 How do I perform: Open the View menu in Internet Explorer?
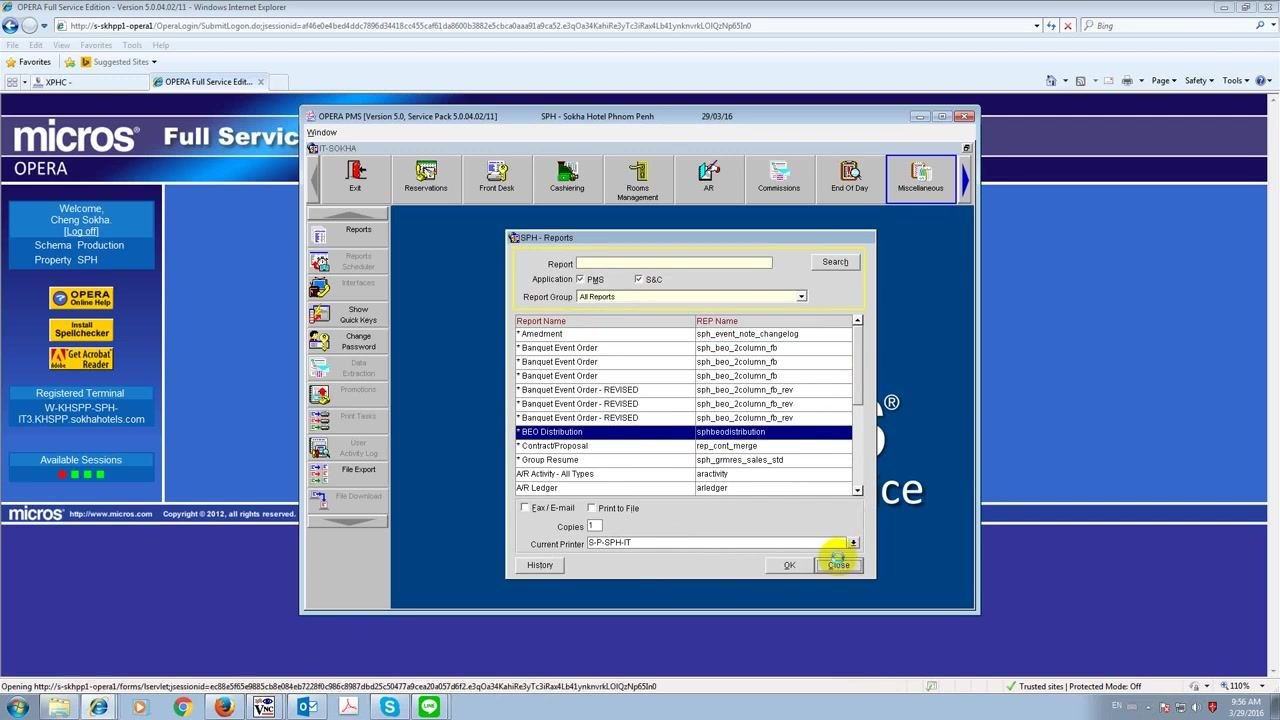61,45
